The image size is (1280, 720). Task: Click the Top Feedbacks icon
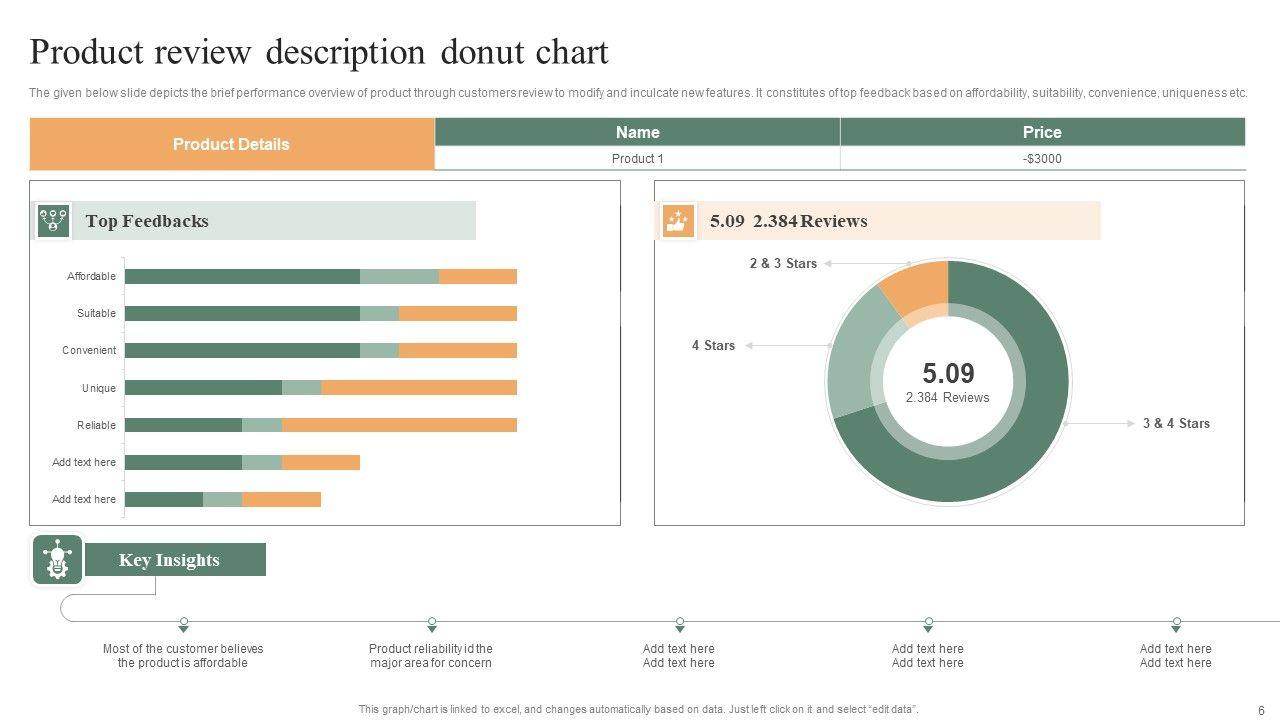(53, 220)
